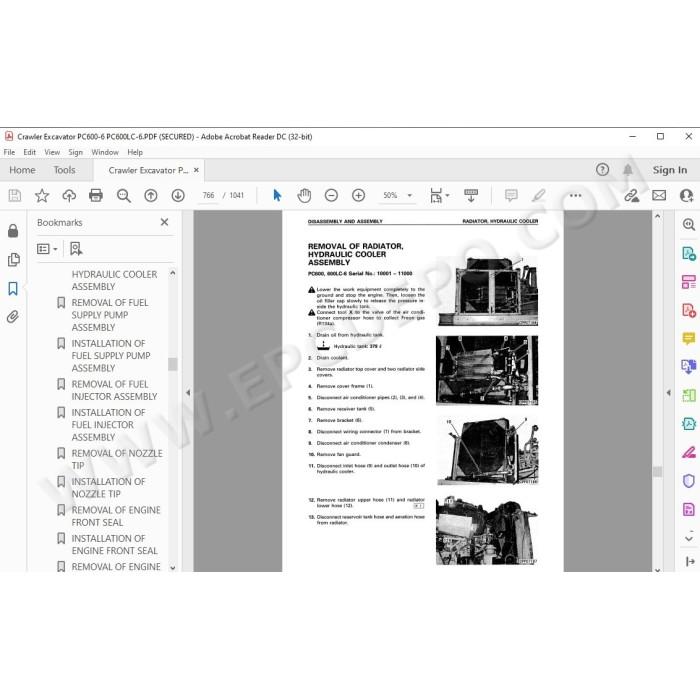The height and width of the screenshot is (700, 700).
Task: Open the Comment tool in right pane
Action: (x=688, y=339)
